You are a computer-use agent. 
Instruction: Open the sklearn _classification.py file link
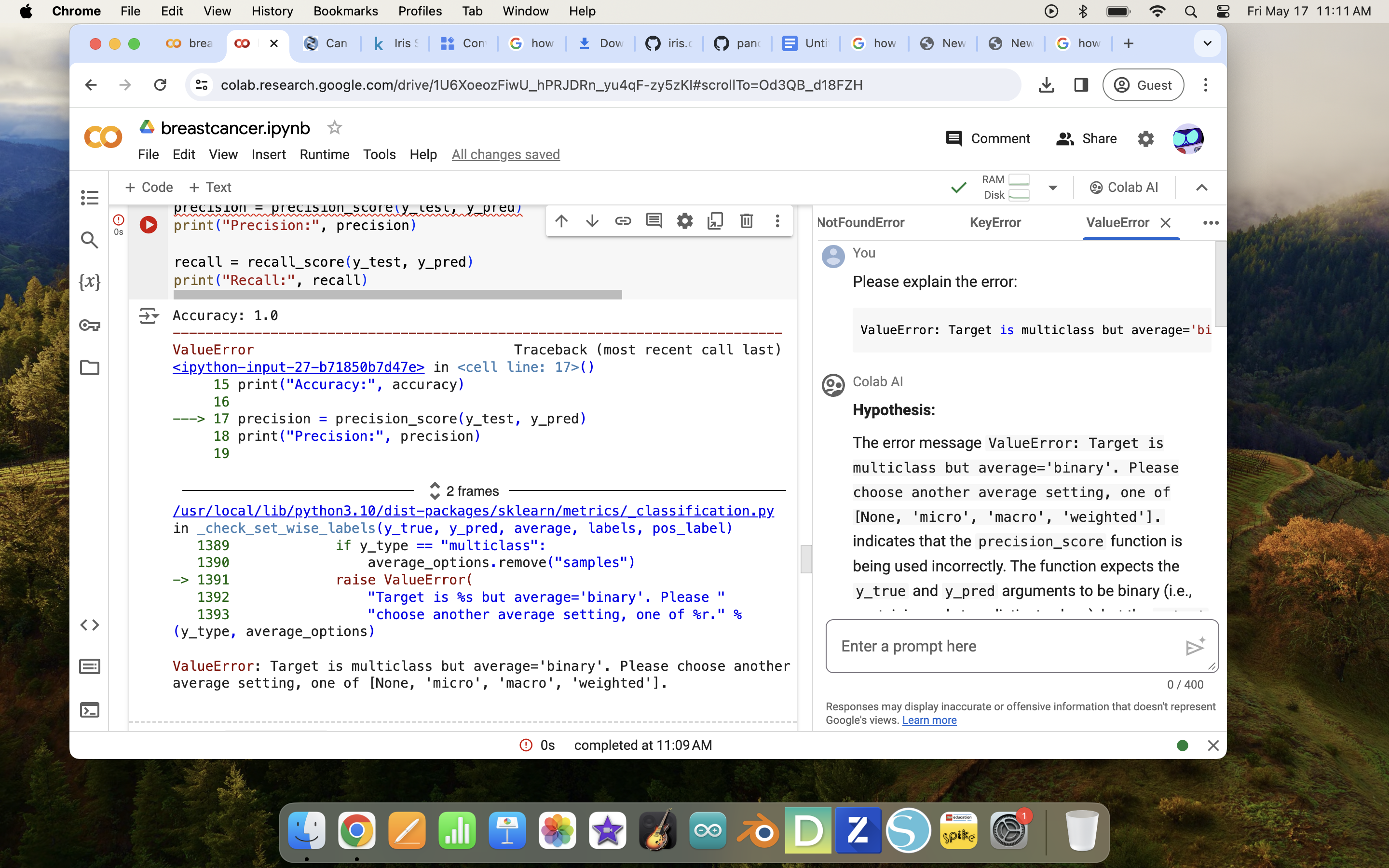pyautogui.click(x=474, y=511)
